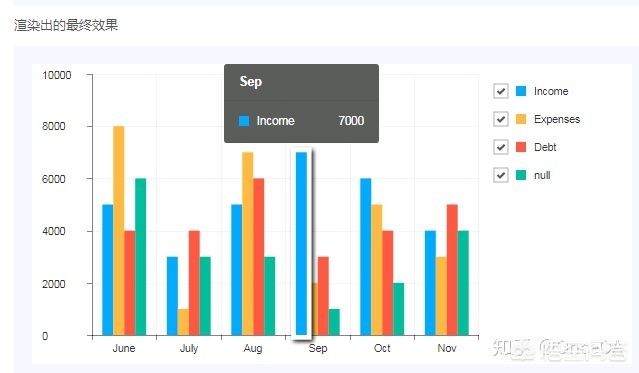Click the green null bar for June
This screenshot has height=373, width=639.
(x=140, y=257)
